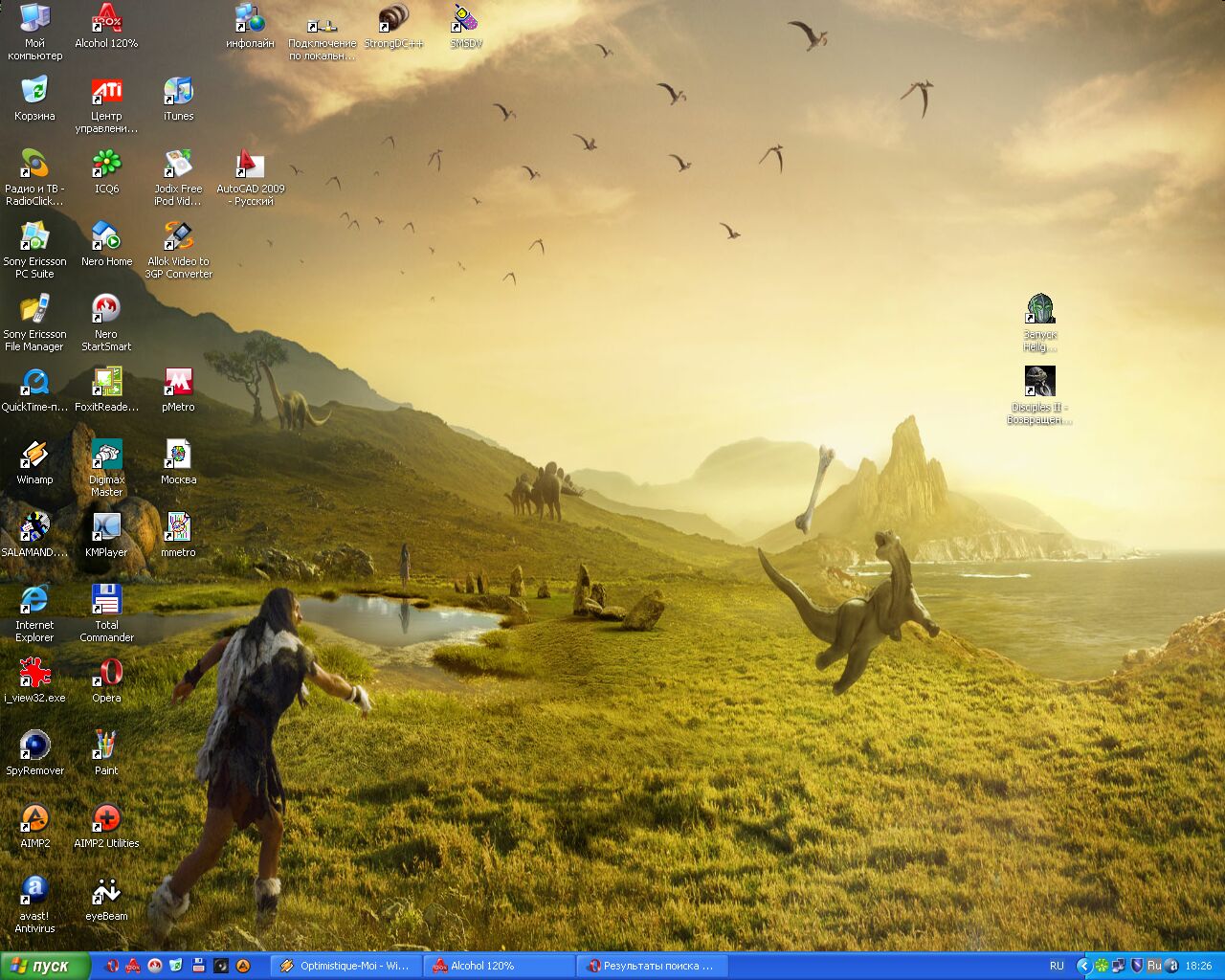Select the AIMP2 Utilities shortcut
1225x980 pixels.
[106, 826]
